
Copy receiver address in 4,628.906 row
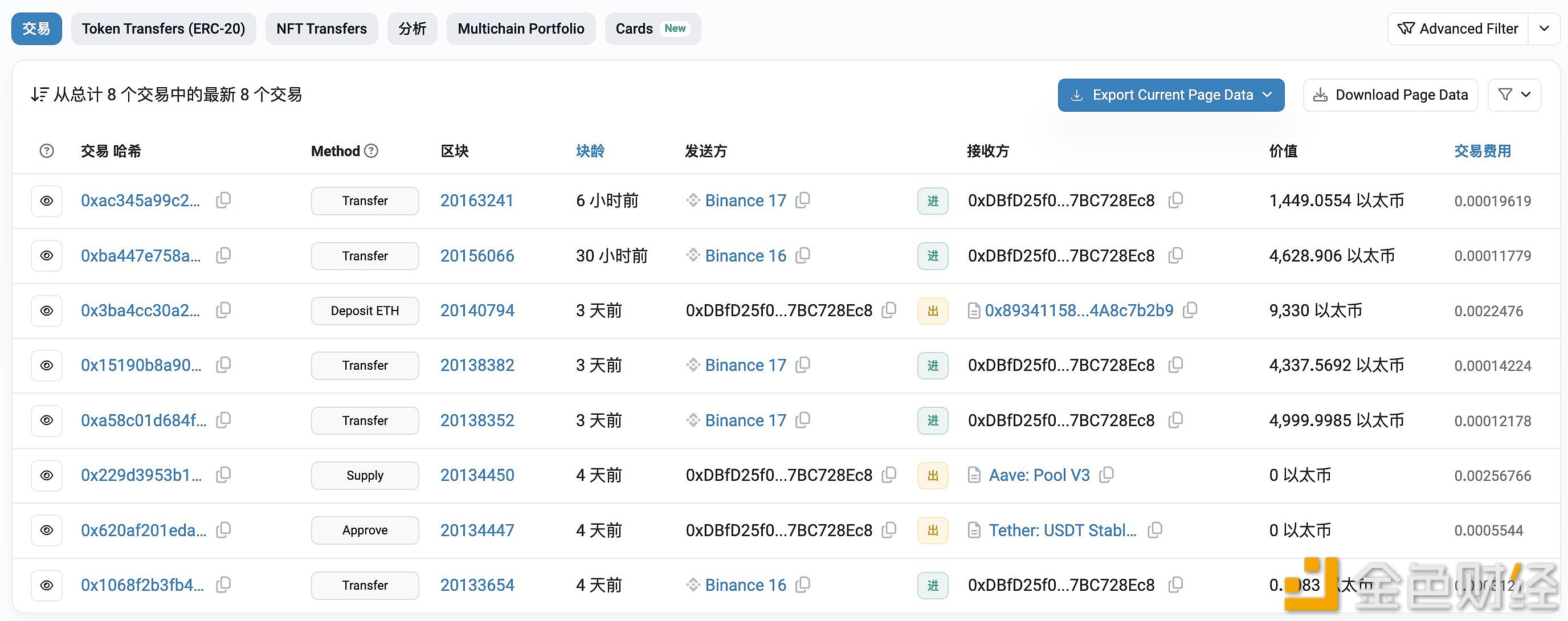[1175, 255]
